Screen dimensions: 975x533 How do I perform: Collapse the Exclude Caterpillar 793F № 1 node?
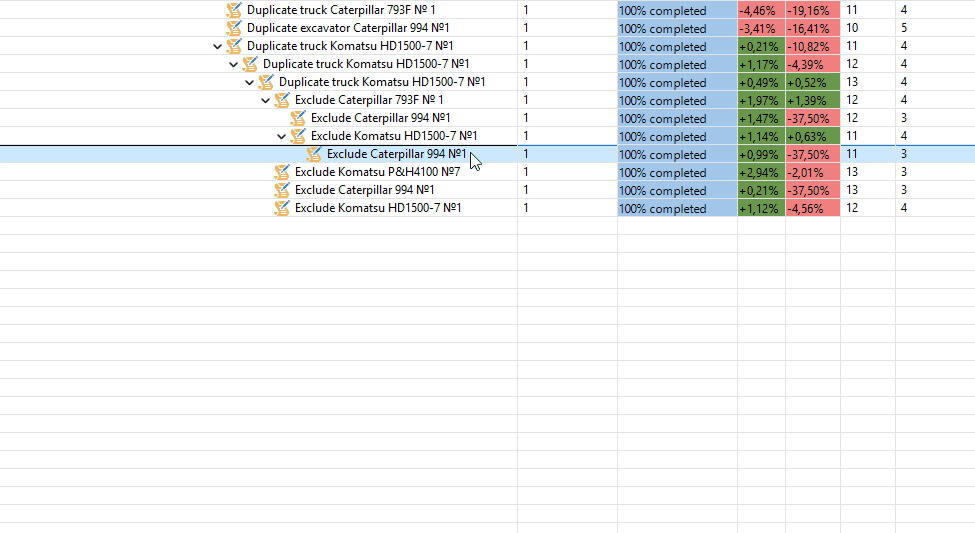click(x=266, y=101)
